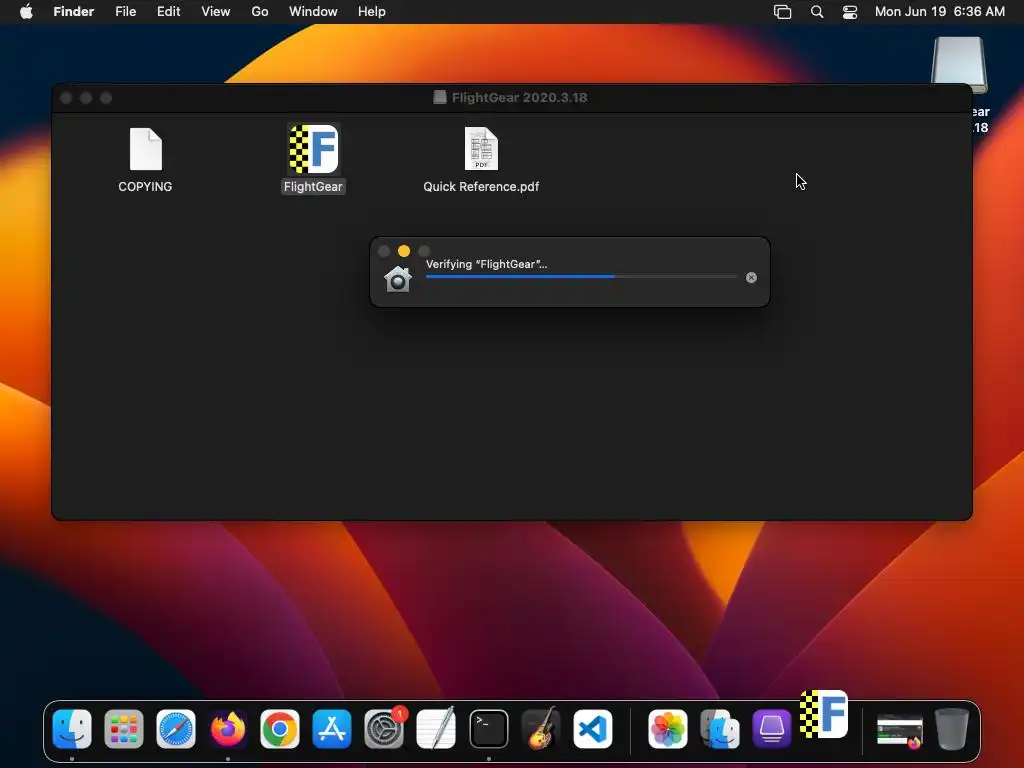Launch Firefox from the Dock

point(228,729)
